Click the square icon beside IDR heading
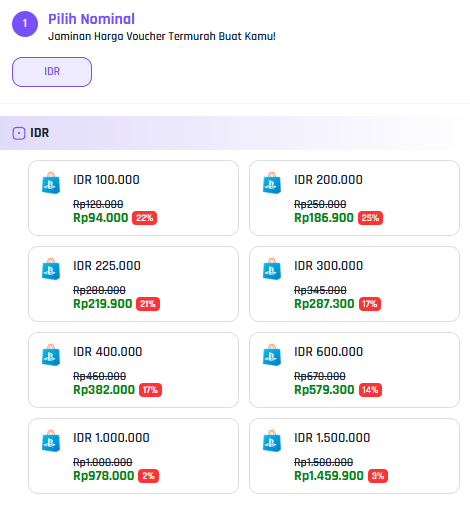 [x=19, y=133]
